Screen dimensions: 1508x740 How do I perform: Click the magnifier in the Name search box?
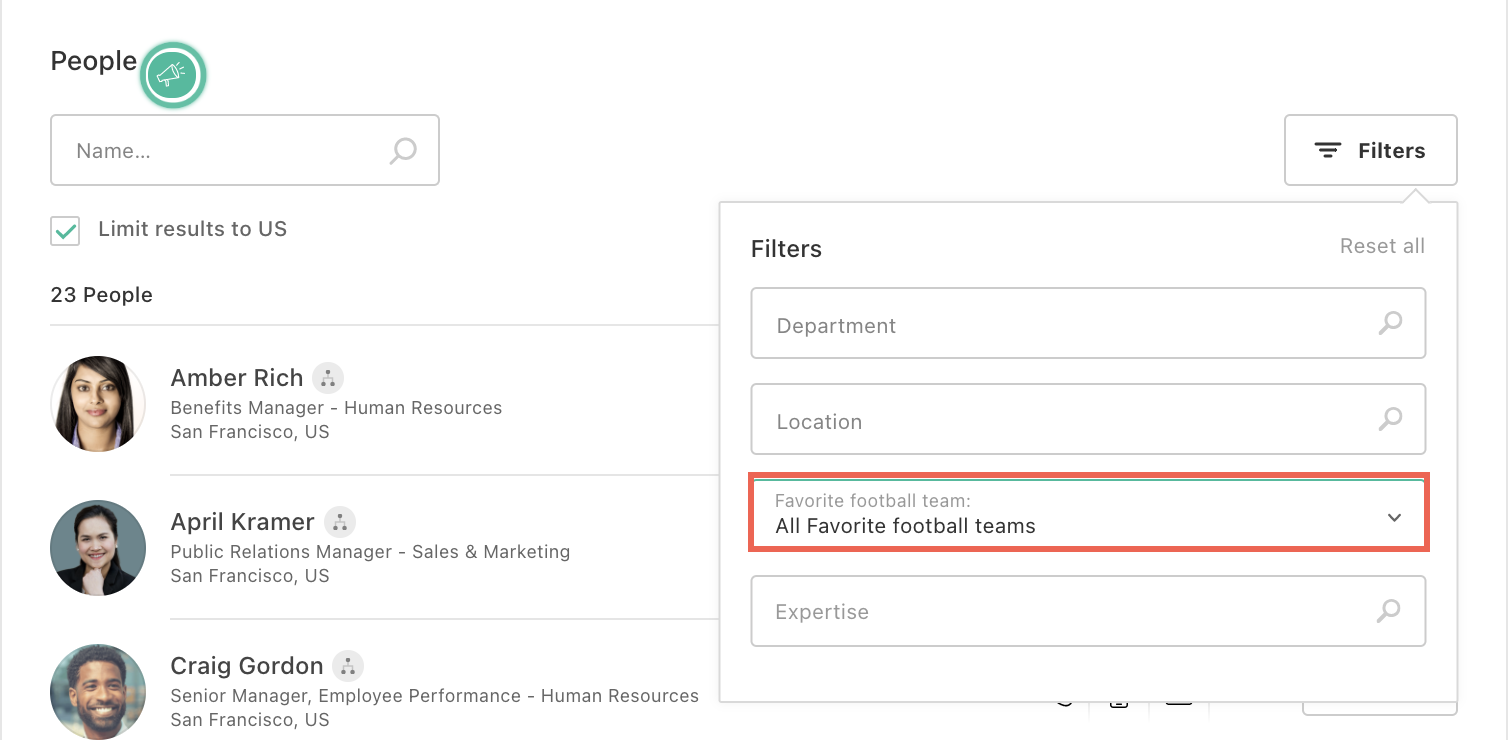403,151
